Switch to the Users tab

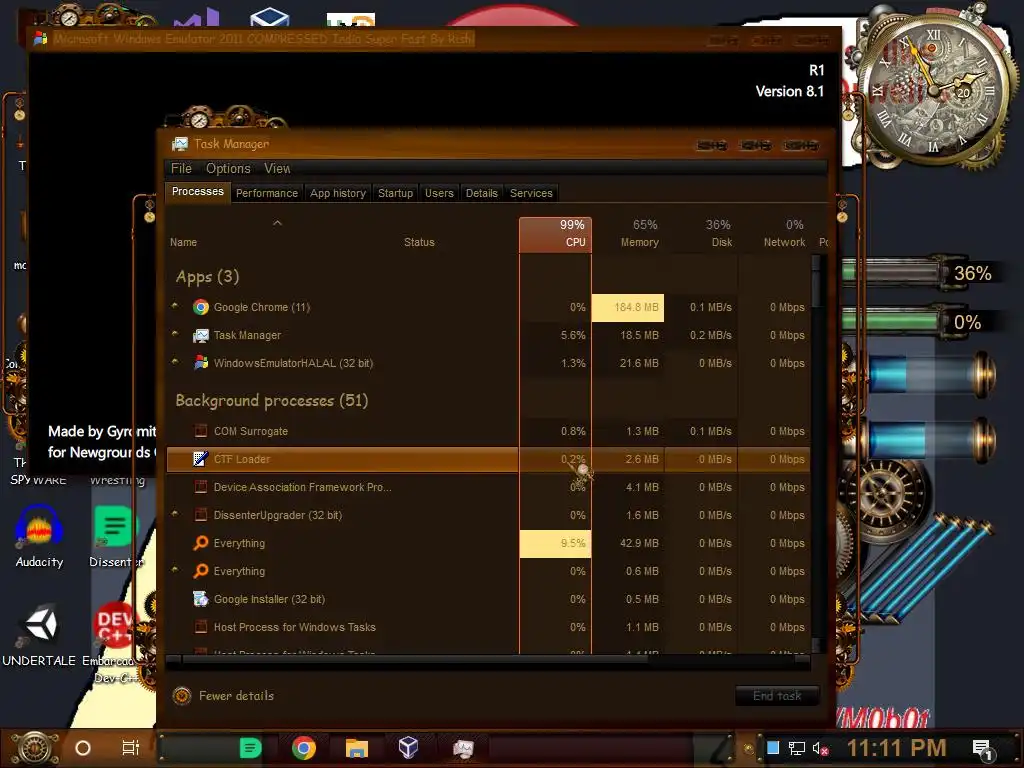click(x=439, y=193)
